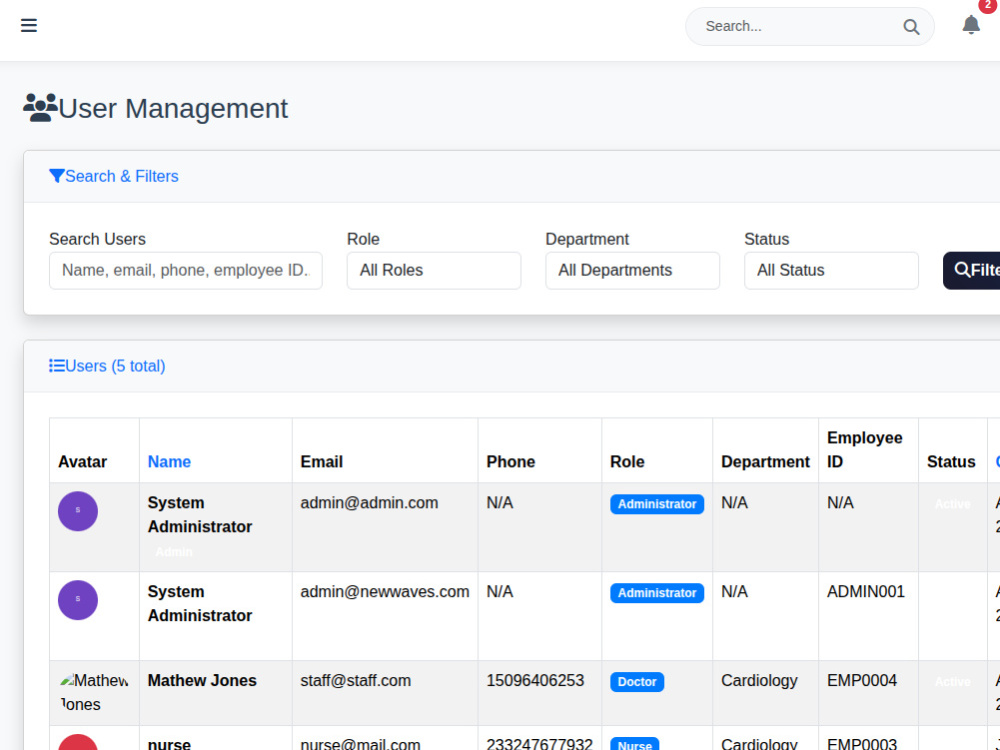1000x750 pixels.
Task: Open the All Departments dropdown
Action: 633,270
